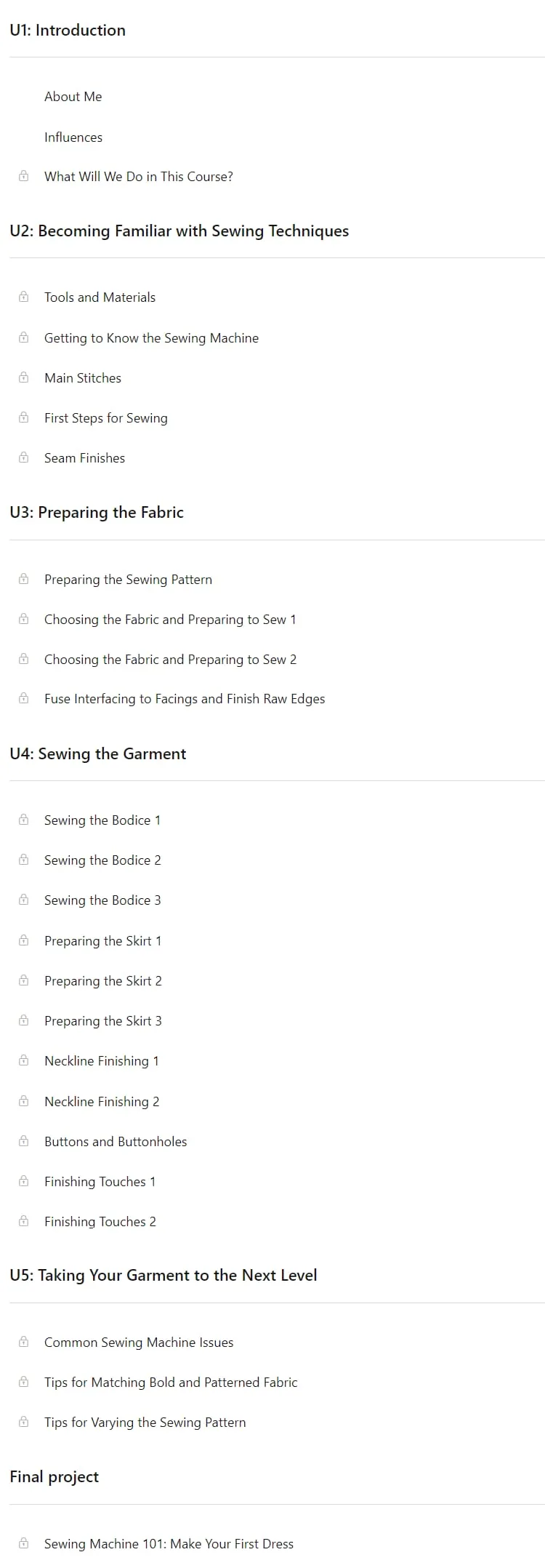Click lock icon next to Main Stitches
Screen dimensions: 545x1568
click(x=23, y=377)
